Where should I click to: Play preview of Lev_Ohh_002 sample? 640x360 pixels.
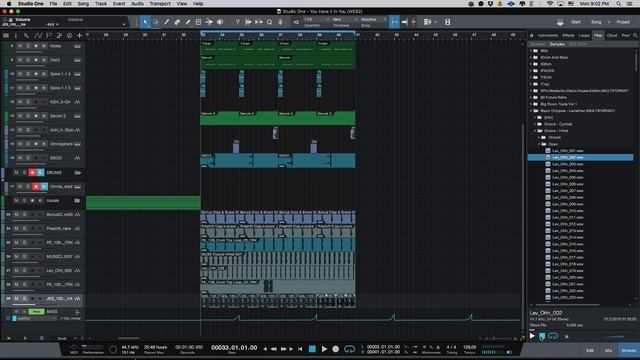532,336
